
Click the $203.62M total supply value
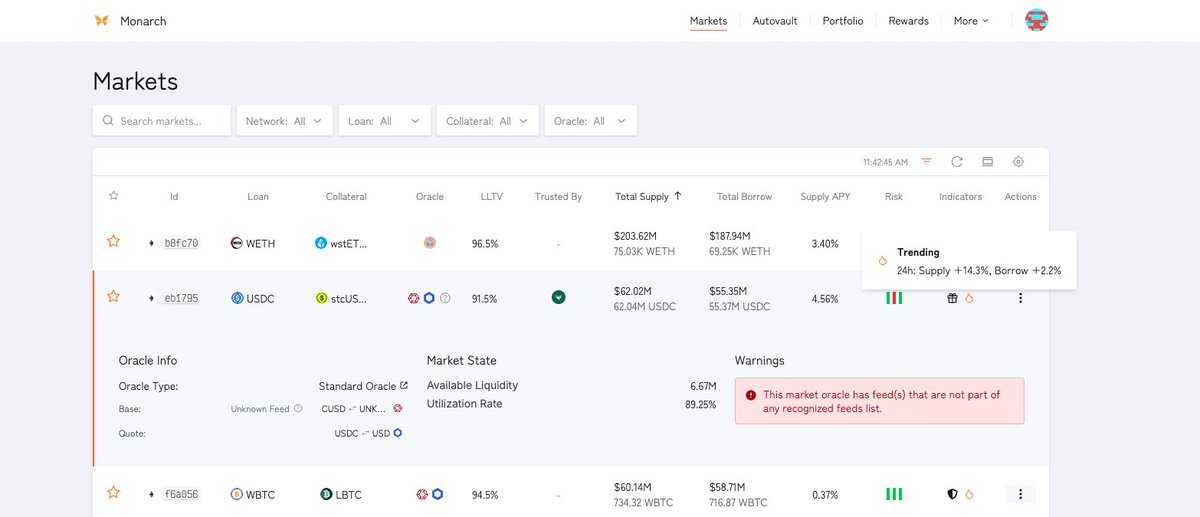click(x=636, y=236)
